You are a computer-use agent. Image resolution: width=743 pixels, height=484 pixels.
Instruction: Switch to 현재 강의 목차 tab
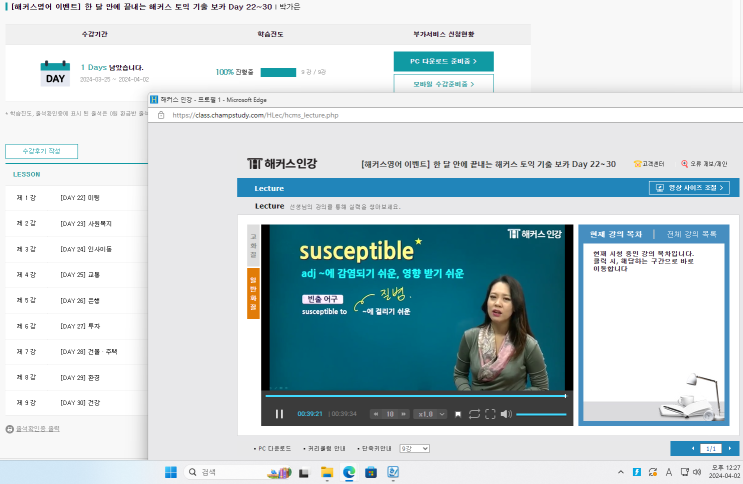coord(616,234)
